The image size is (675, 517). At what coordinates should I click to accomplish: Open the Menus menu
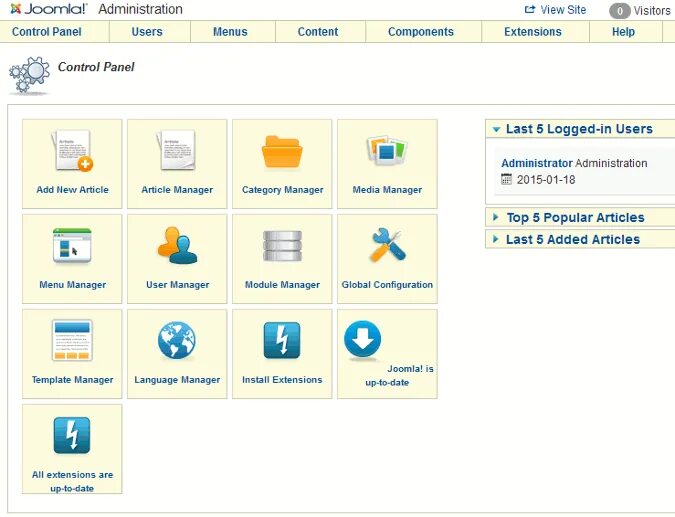tap(230, 32)
